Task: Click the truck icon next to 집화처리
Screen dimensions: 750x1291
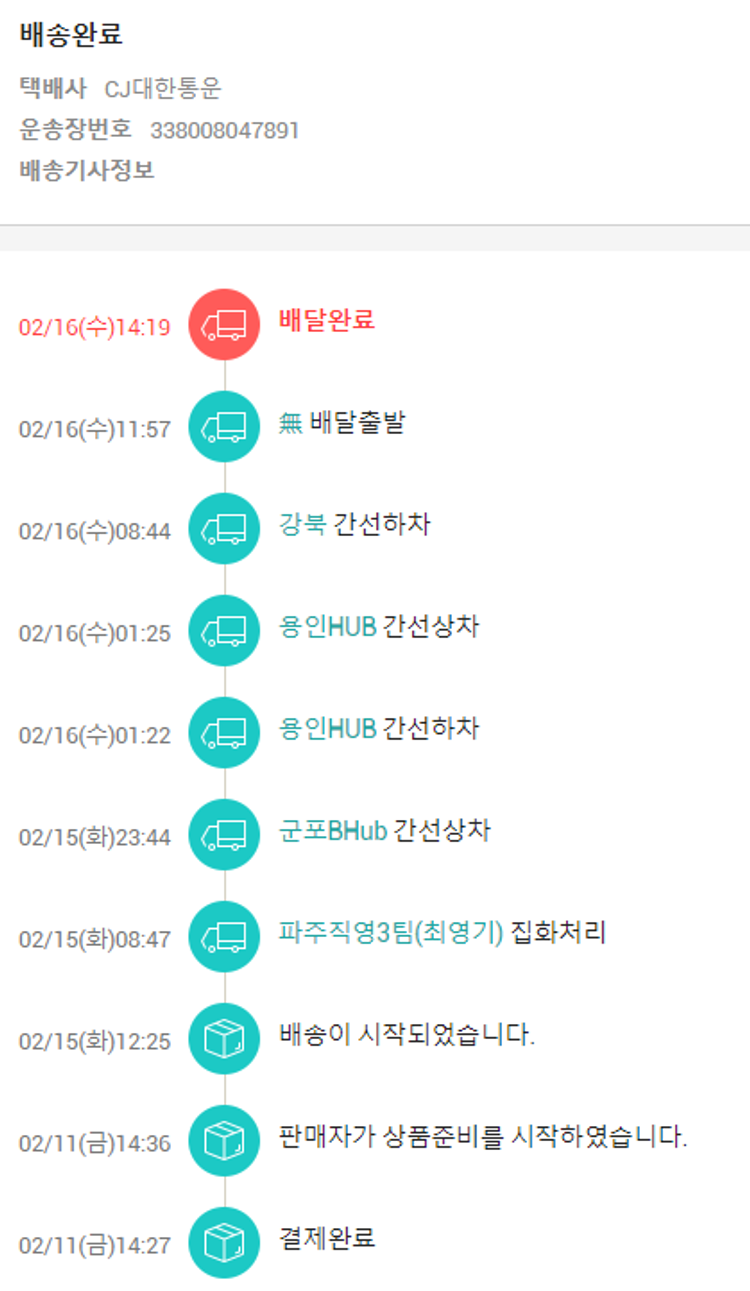Action: pyautogui.click(x=224, y=936)
